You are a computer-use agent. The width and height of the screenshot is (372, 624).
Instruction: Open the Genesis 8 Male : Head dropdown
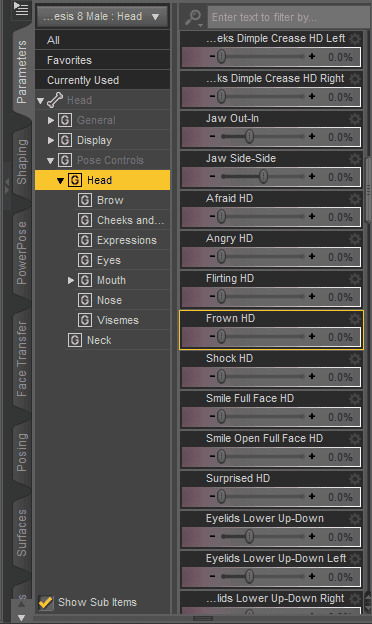(102, 17)
